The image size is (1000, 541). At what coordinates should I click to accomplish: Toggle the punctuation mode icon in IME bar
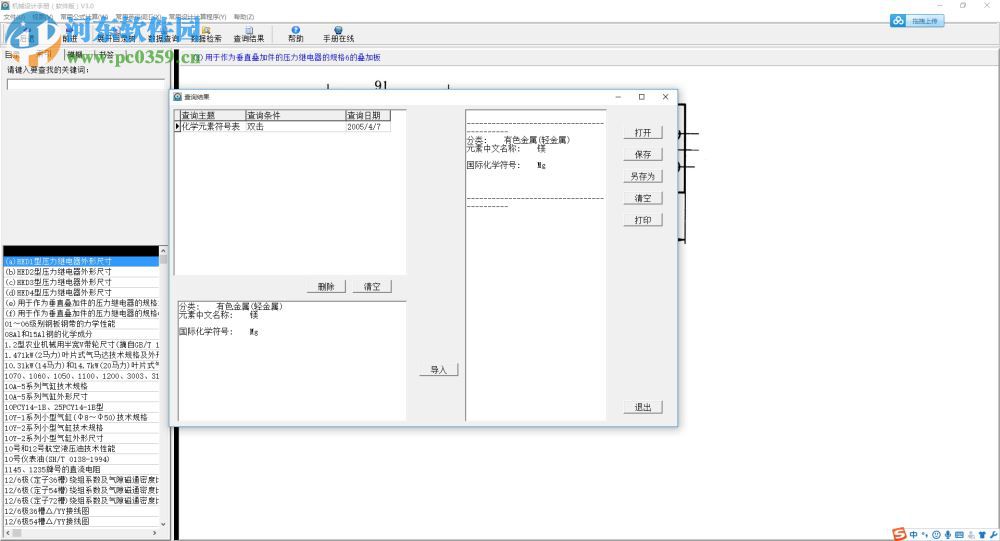pos(925,535)
